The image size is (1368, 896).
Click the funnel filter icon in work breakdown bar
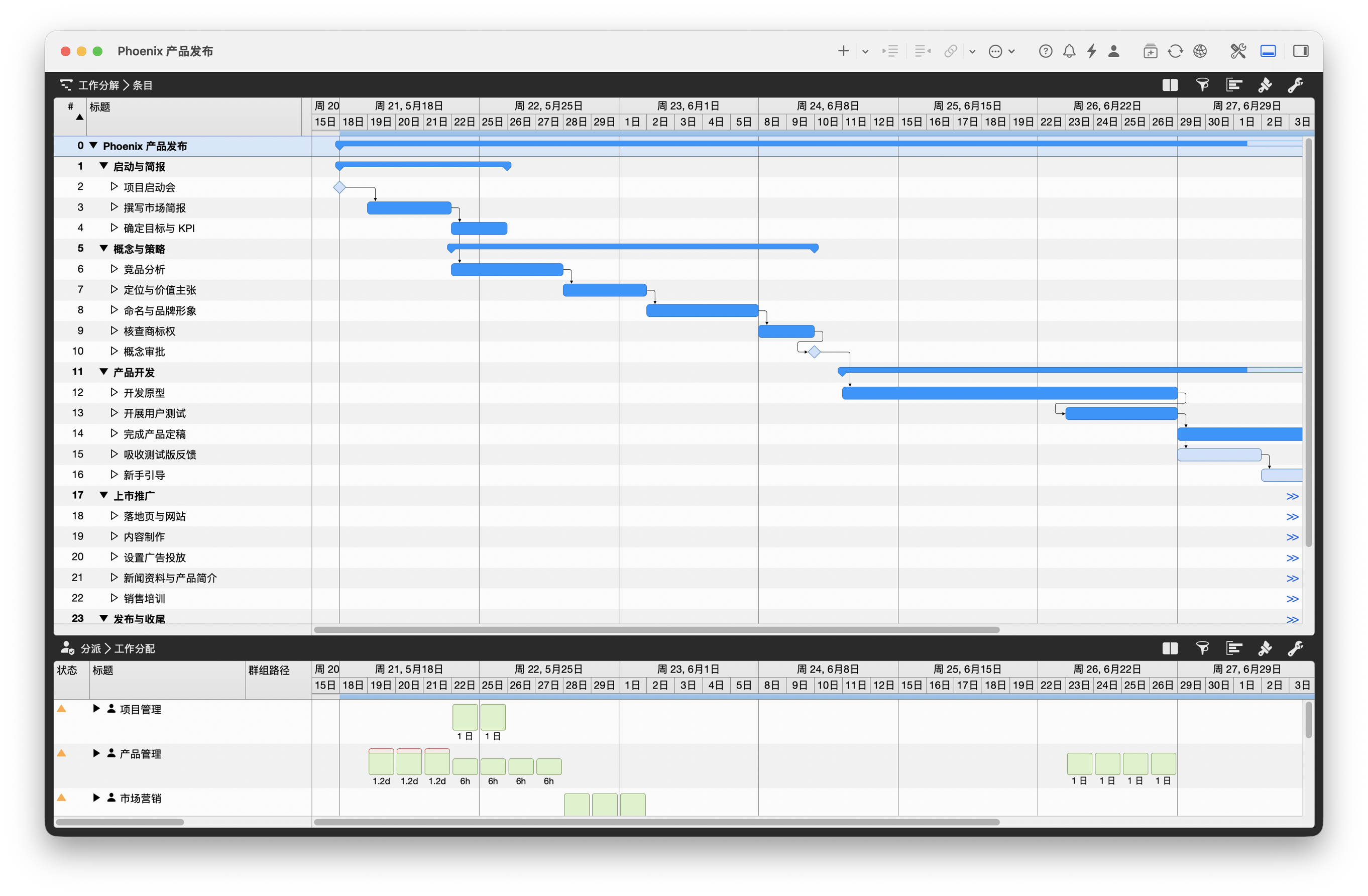point(1202,85)
